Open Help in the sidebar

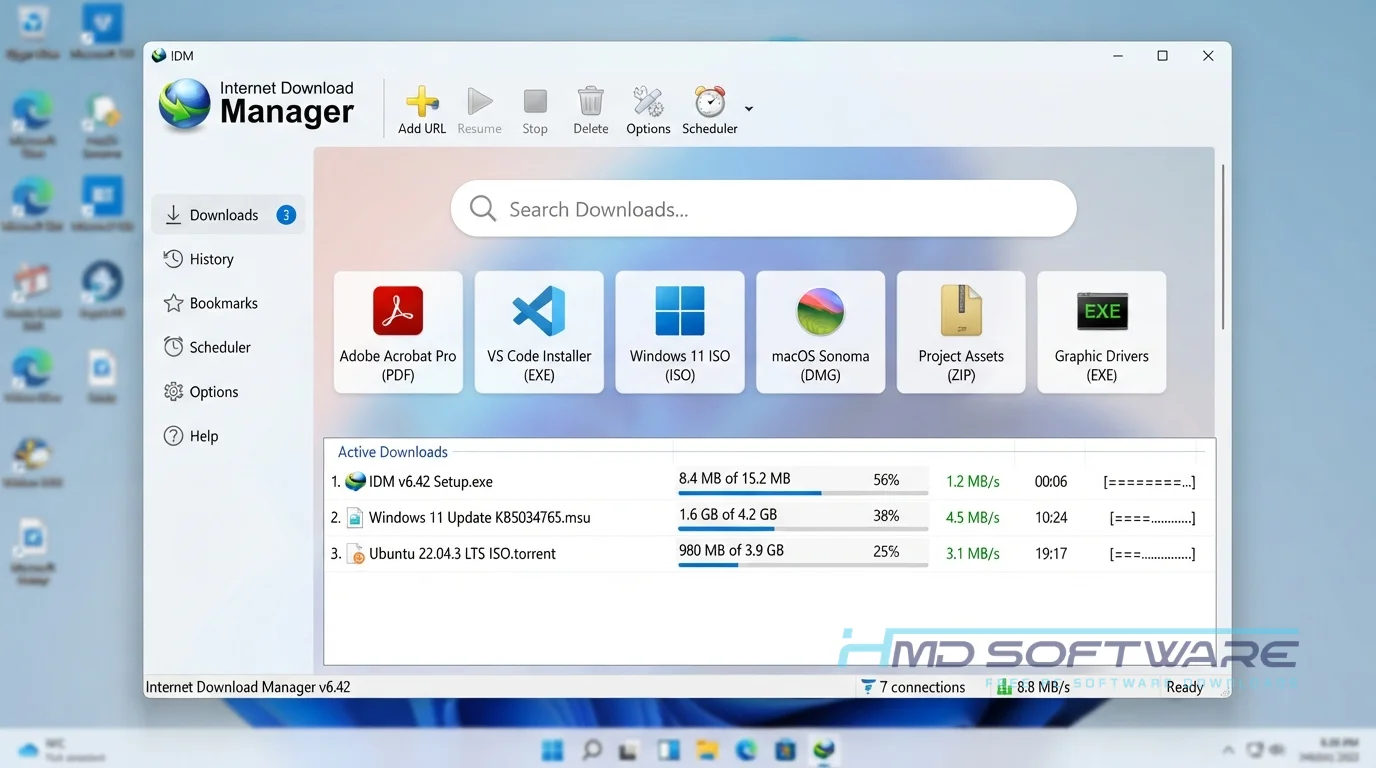click(191, 436)
